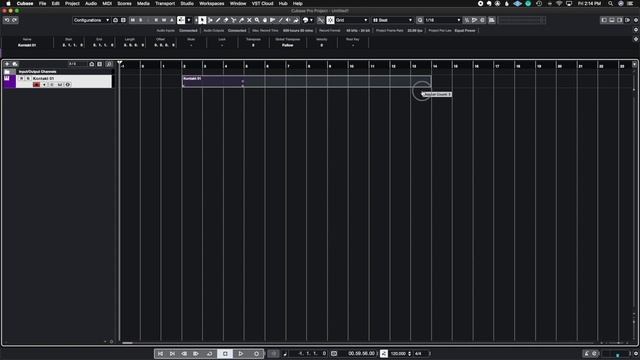Screen dimensions: 640x360
Task: Toggle the lower zone visibility button
Action: pos(612,20)
